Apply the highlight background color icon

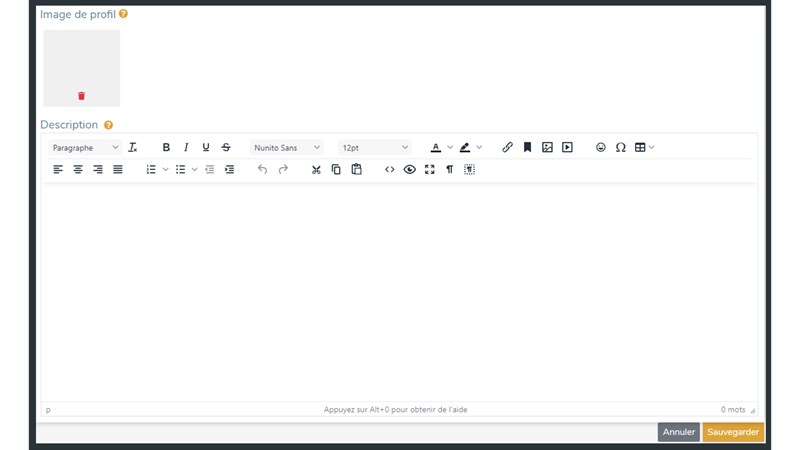coord(465,147)
